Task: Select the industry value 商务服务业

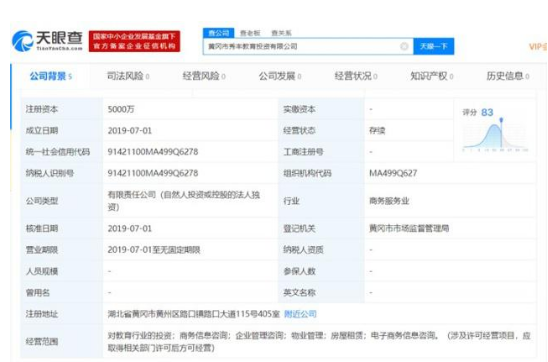Action: [x=389, y=201]
